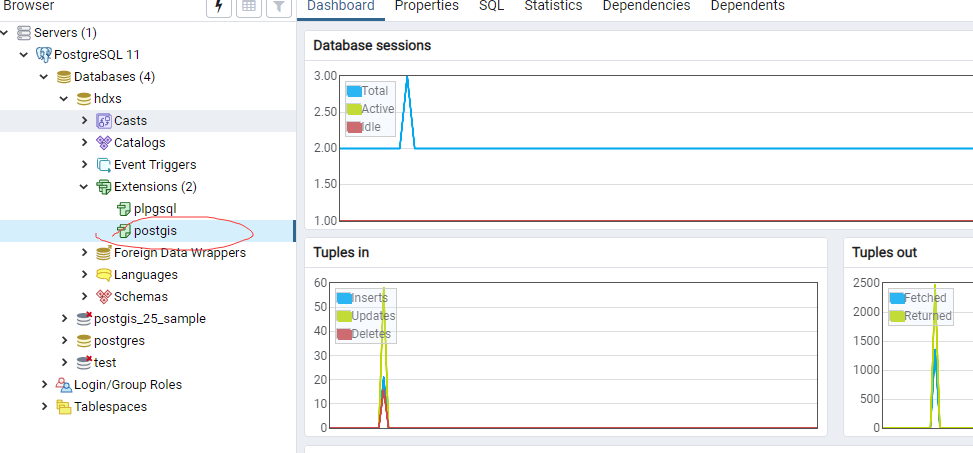
Task: Select the plpgsql extension
Action: [x=155, y=209]
